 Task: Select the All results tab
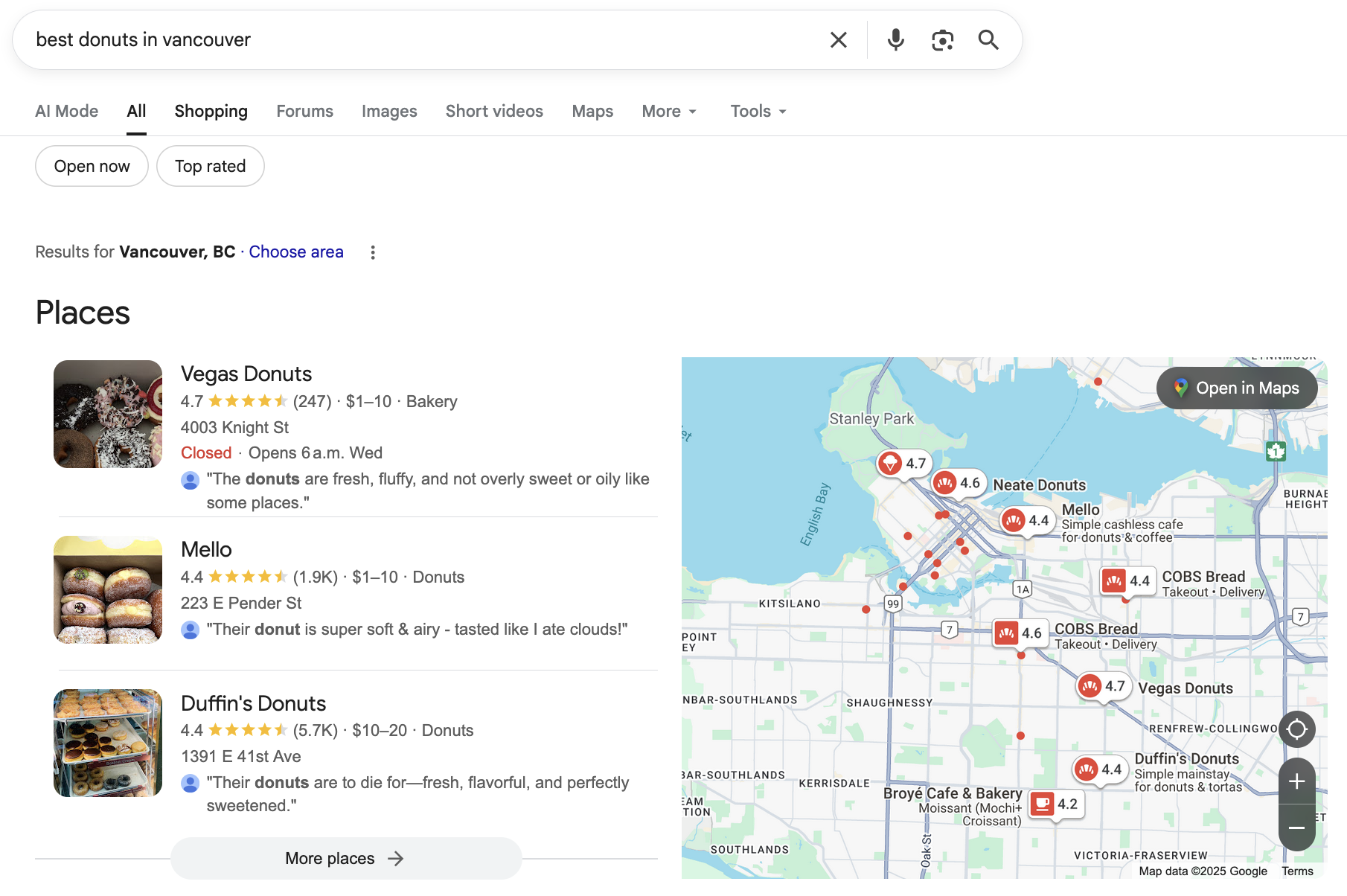136,112
